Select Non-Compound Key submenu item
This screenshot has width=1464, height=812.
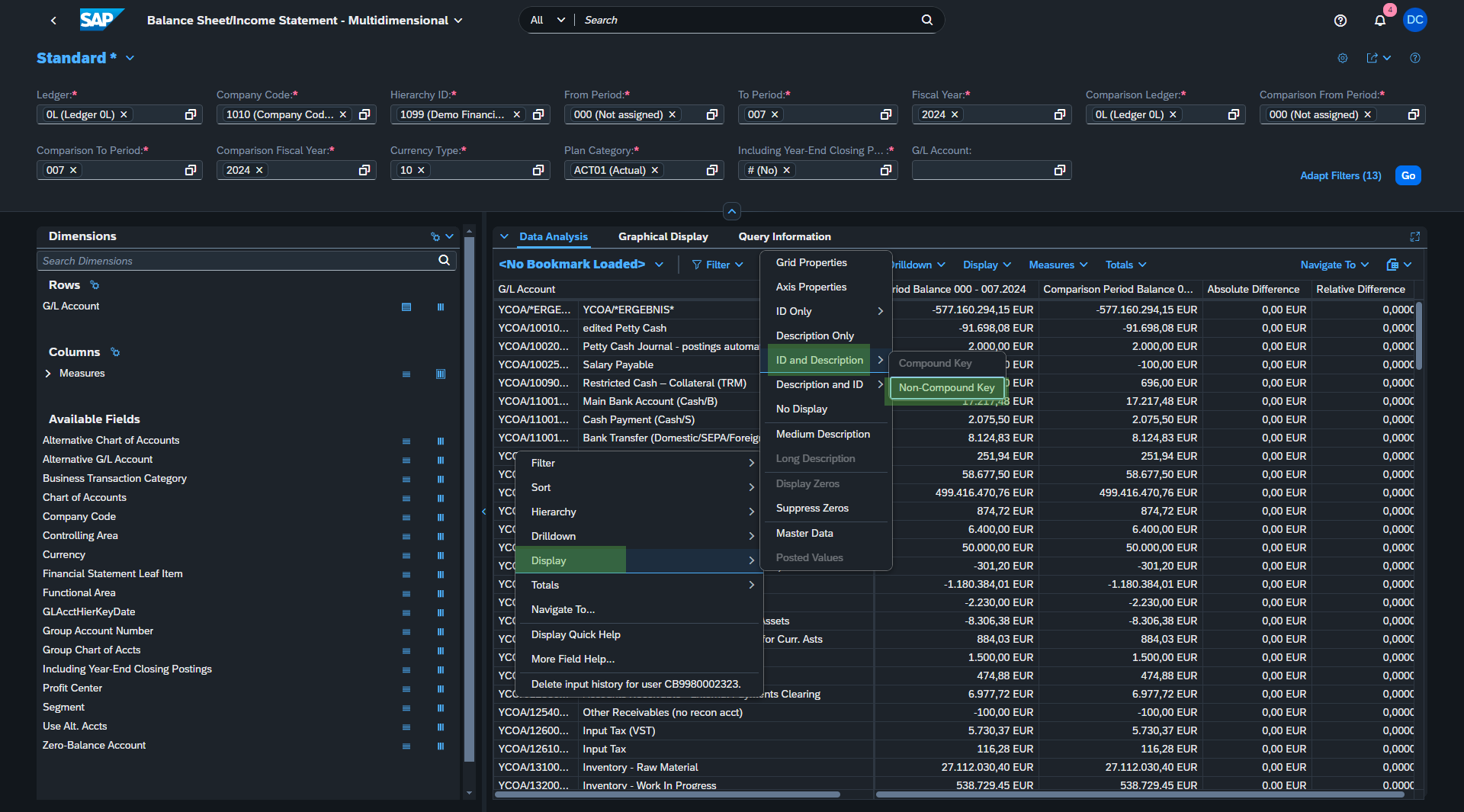tap(946, 387)
